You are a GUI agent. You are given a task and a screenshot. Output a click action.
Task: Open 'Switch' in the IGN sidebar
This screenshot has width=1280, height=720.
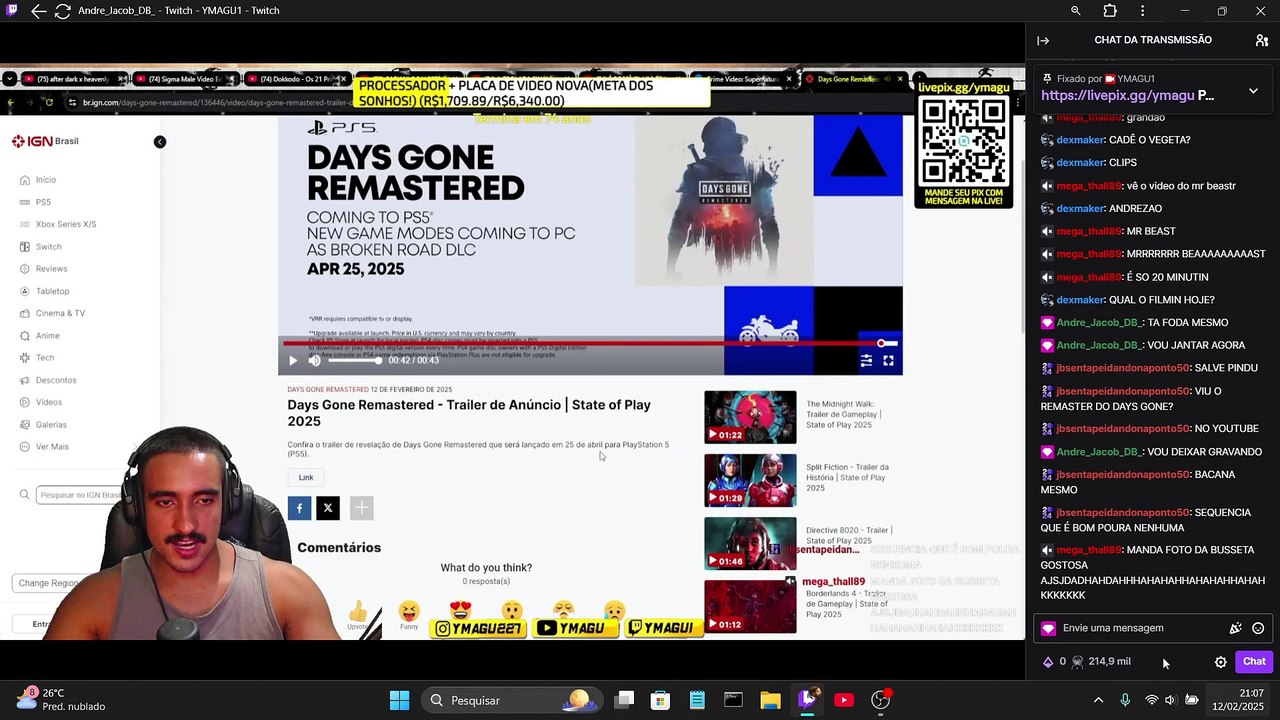[x=48, y=247]
